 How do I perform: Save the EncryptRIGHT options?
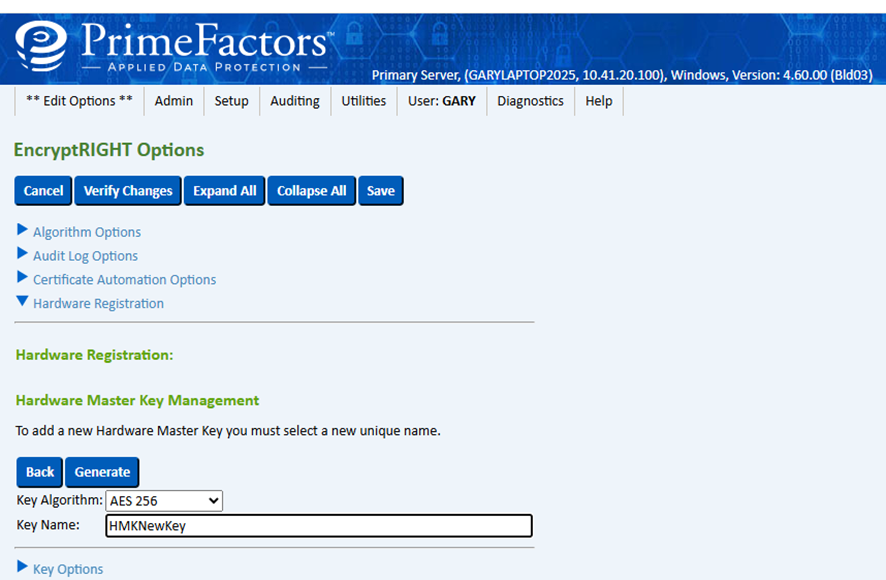coord(381,191)
